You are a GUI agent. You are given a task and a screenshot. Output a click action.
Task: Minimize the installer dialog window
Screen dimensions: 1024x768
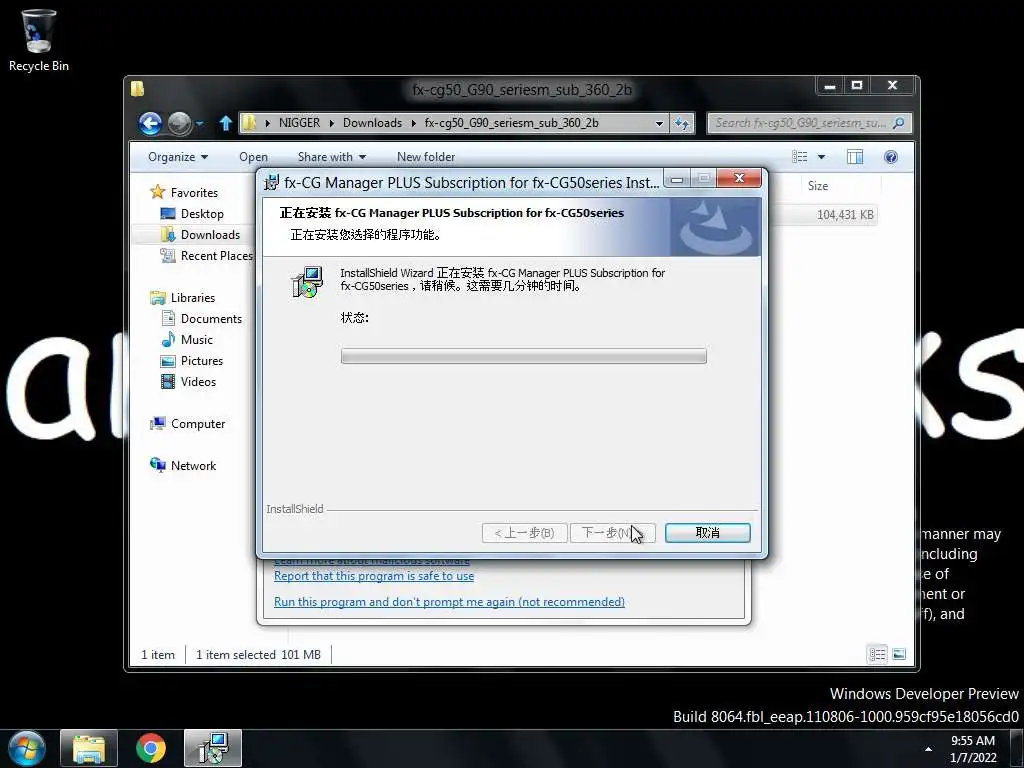677,178
